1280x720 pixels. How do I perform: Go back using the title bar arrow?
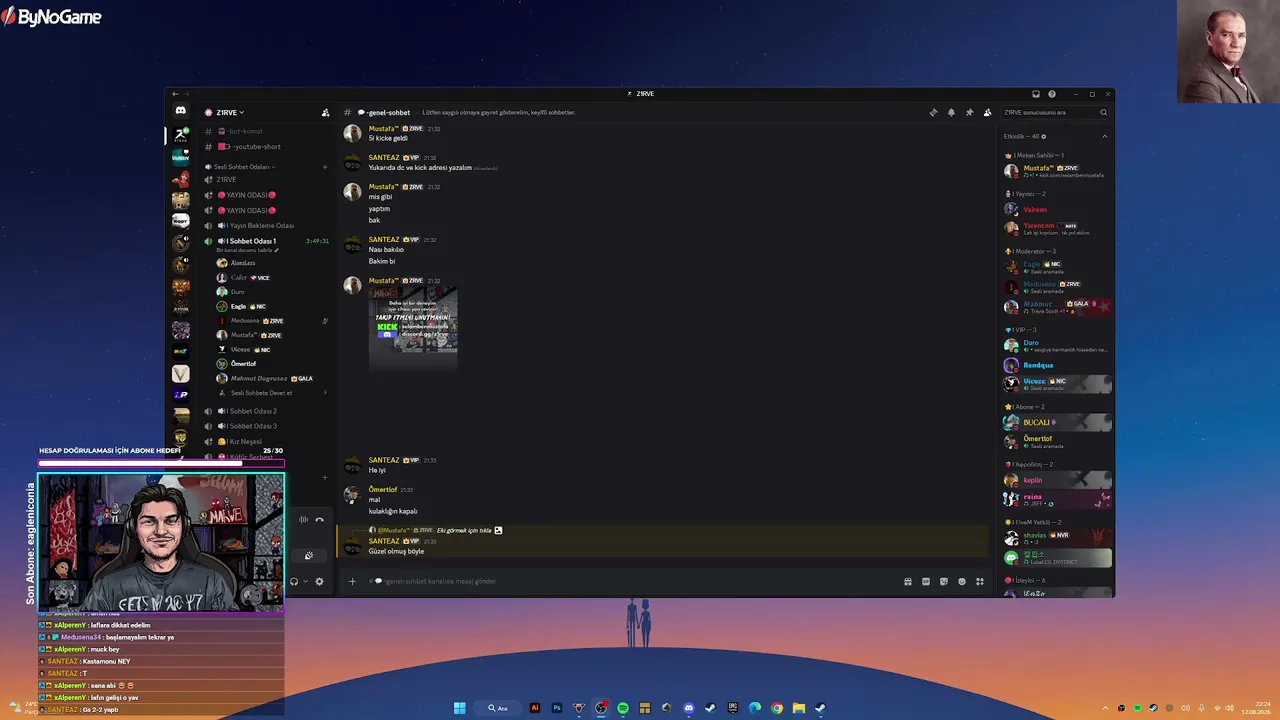pos(176,94)
